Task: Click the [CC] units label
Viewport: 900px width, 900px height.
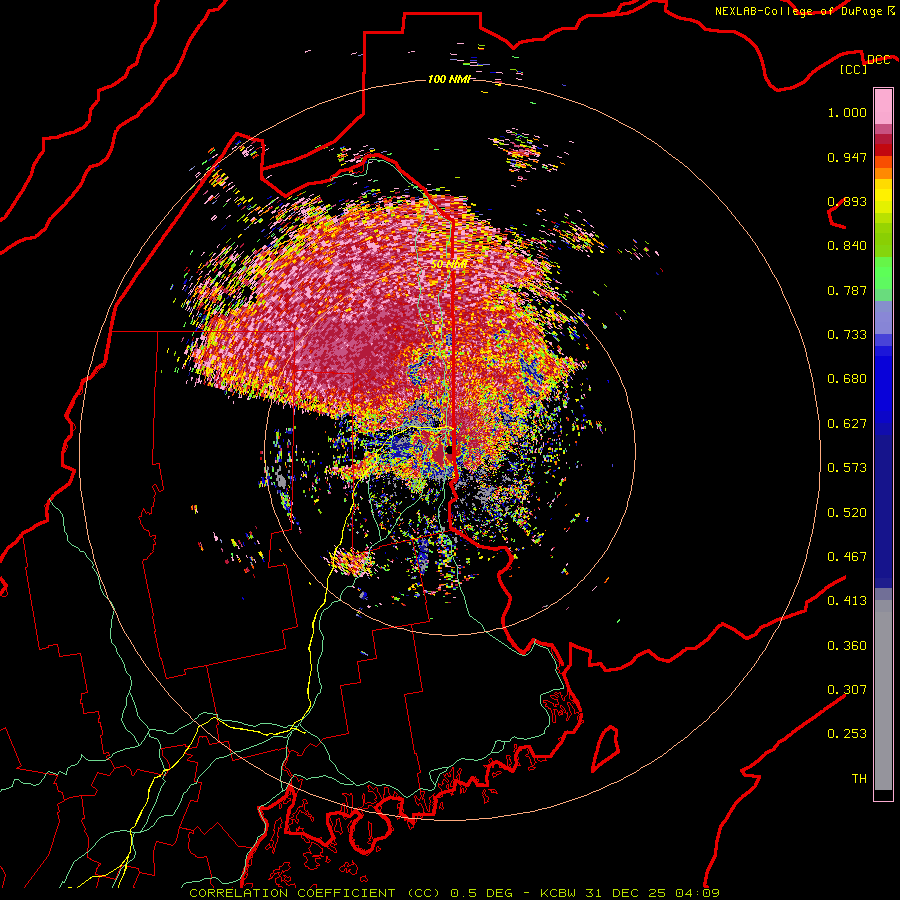Action: pos(853,69)
